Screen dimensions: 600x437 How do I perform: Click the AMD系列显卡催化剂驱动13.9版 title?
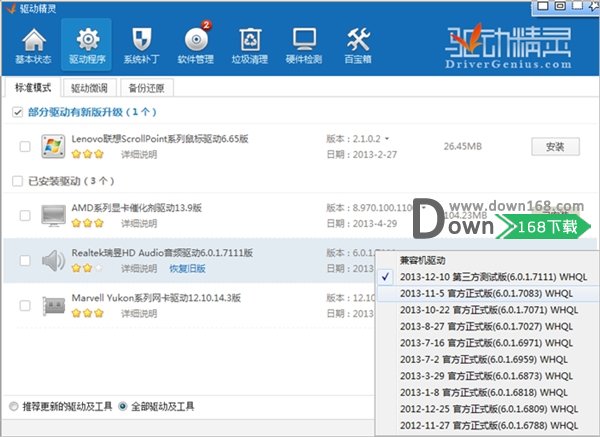pos(137,208)
